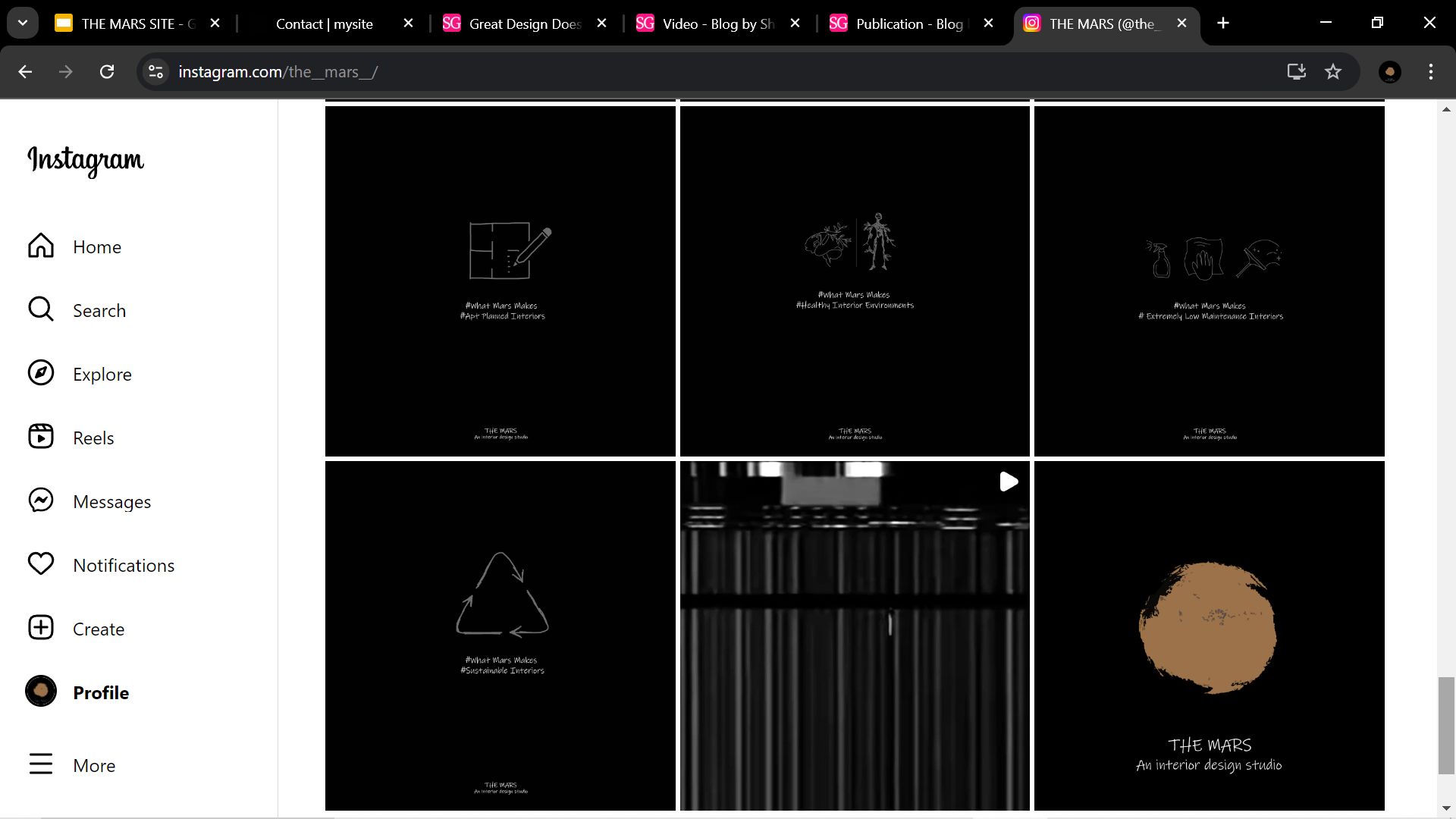1456x819 pixels.
Task: Expand the More hamburger menu
Action: pyautogui.click(x=41, y=764)
